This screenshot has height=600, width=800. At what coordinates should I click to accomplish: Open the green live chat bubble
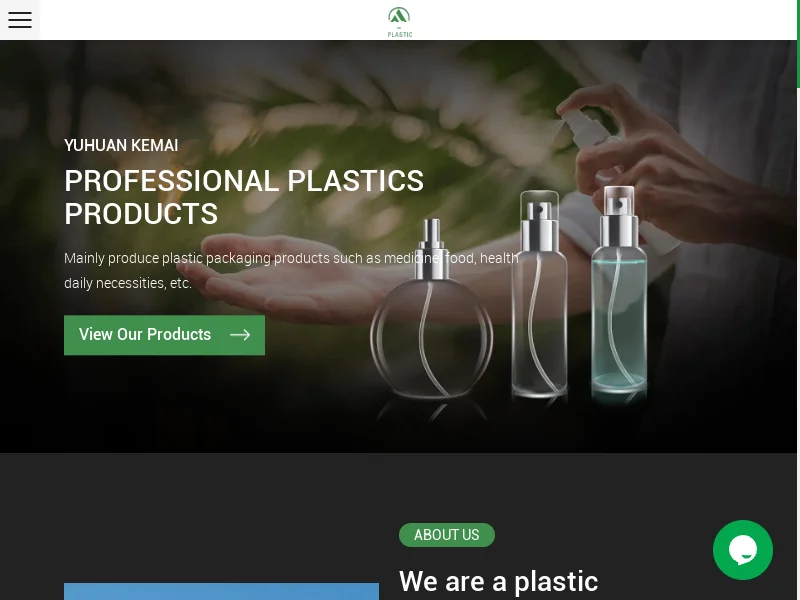tap(742, 549)
